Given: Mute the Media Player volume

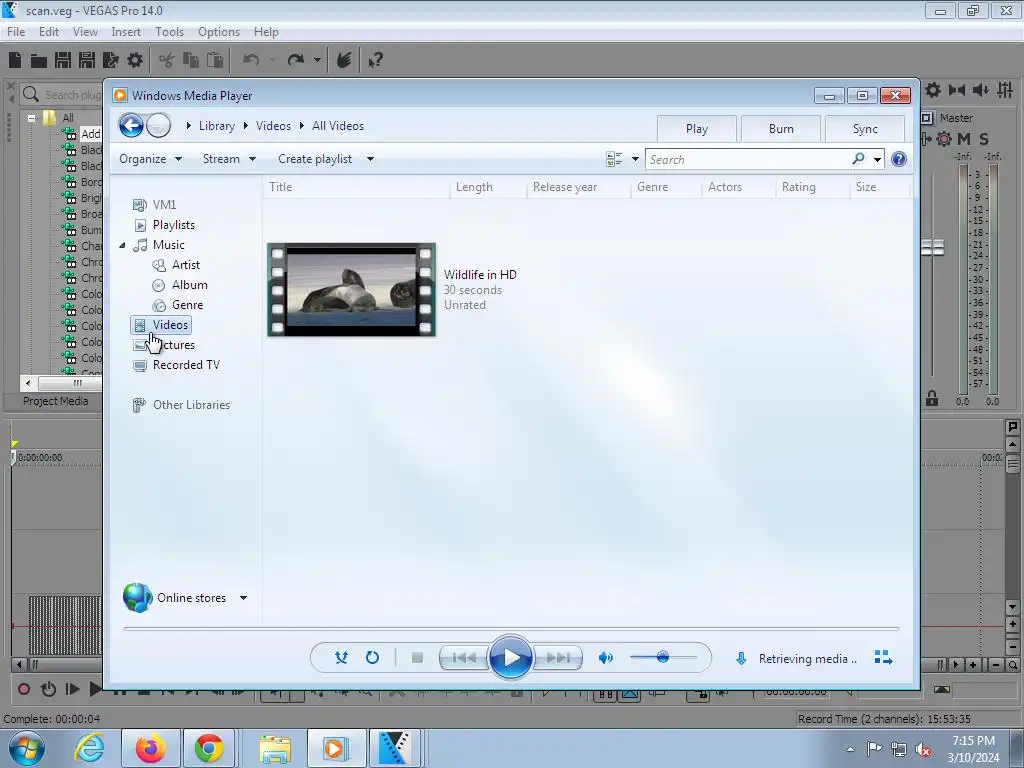Looking at the screenshot, I should (x=605, y=658).
